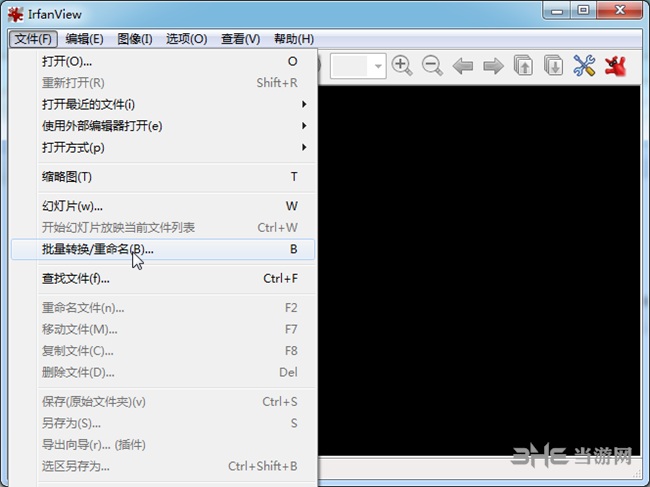This screenshot has width=650, height=487.
Task: Choose 幻灯片(w)... menu entry
Action: pos(163,206)
